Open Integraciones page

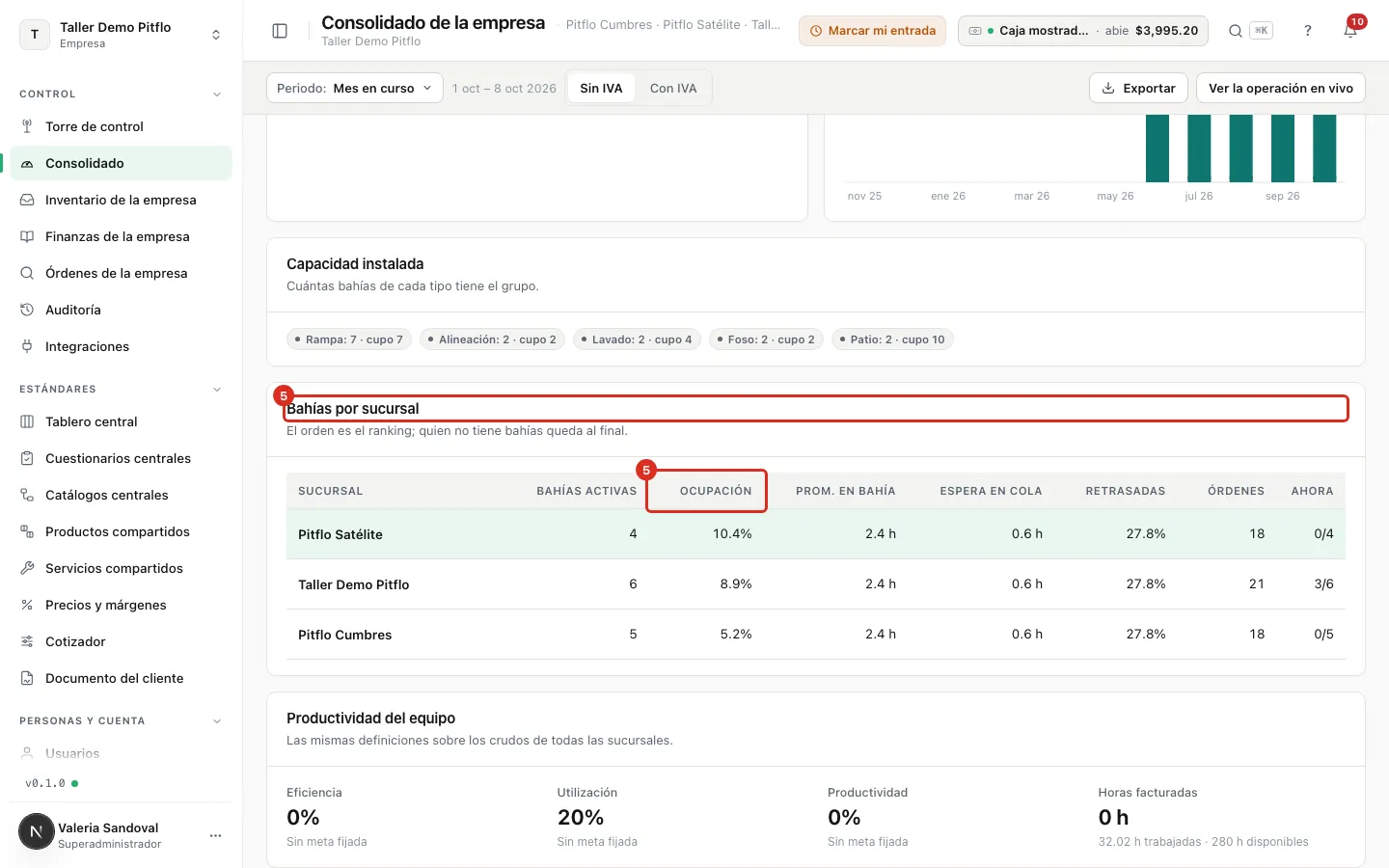point(122,346)
